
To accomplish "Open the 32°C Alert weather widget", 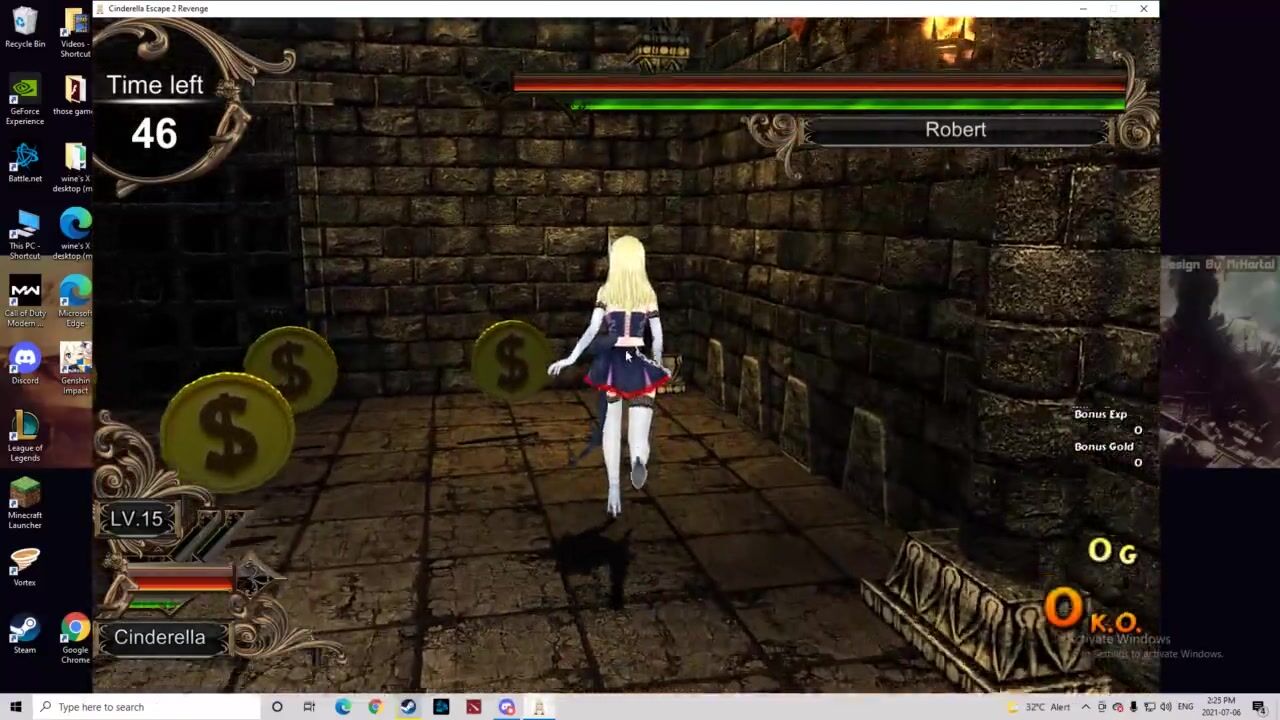I will [x=1040, y=707].
